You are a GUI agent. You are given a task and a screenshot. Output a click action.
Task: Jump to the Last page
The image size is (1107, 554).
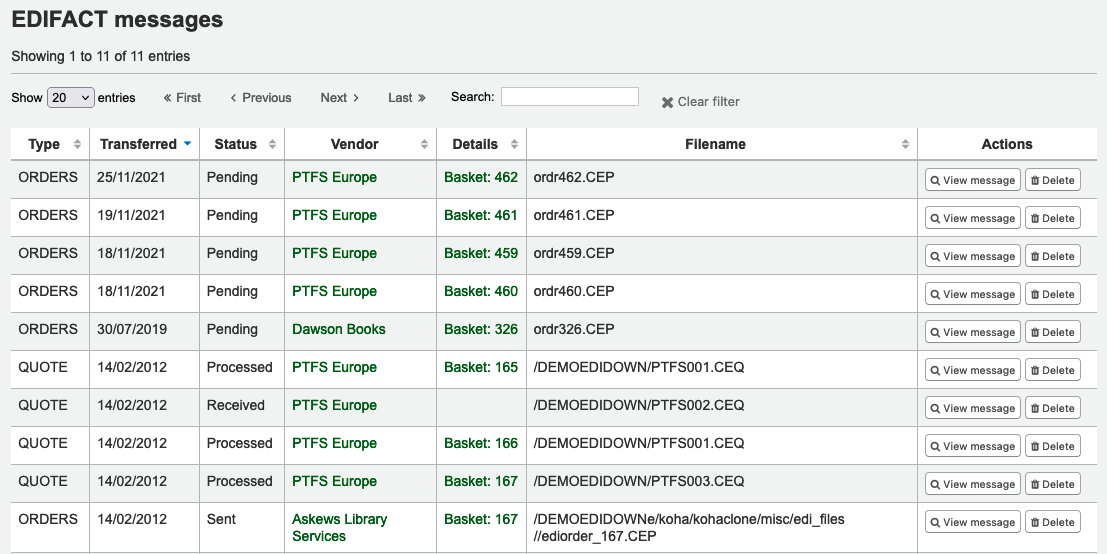pyautogui.click(x=407, y=98)
